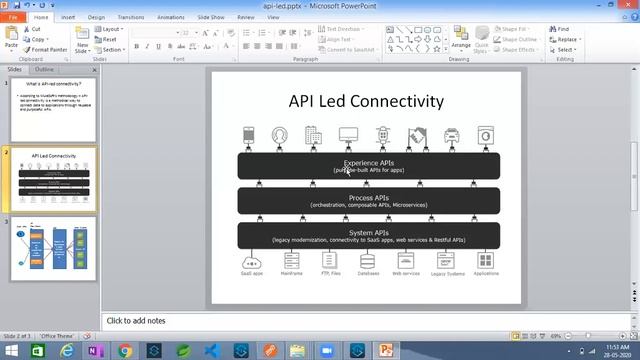Image resolution: width=640 pixels, height=360 pixels.
Task: Switch to Slide Sorter view in status bar
Action: click(524, 336)
